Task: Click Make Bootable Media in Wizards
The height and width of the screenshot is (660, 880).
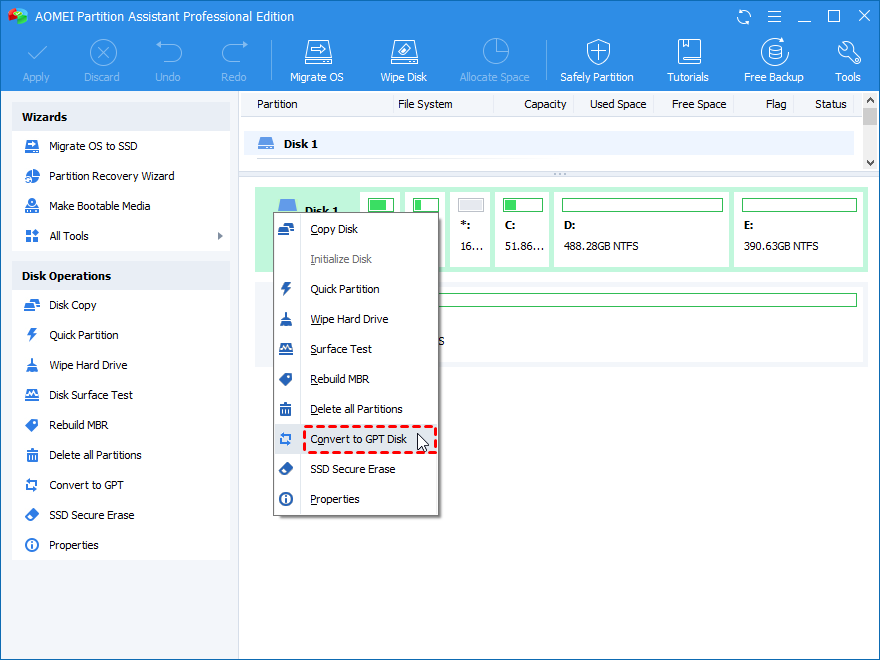Action: pyautogui.click(x=99, y=206)
